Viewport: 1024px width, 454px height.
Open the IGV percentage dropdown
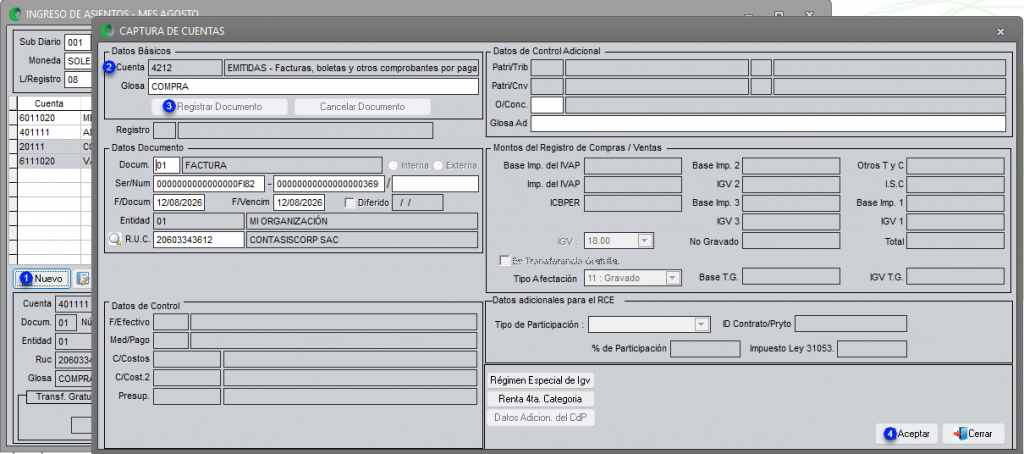point(645,241)
